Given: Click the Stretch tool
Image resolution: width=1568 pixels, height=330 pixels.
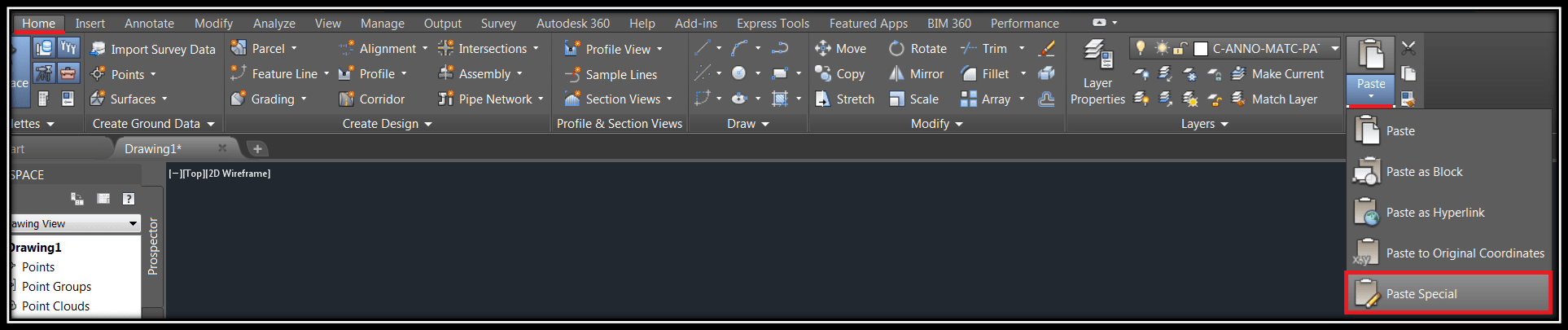Looking at the screenshot, I should pos(844,99).
